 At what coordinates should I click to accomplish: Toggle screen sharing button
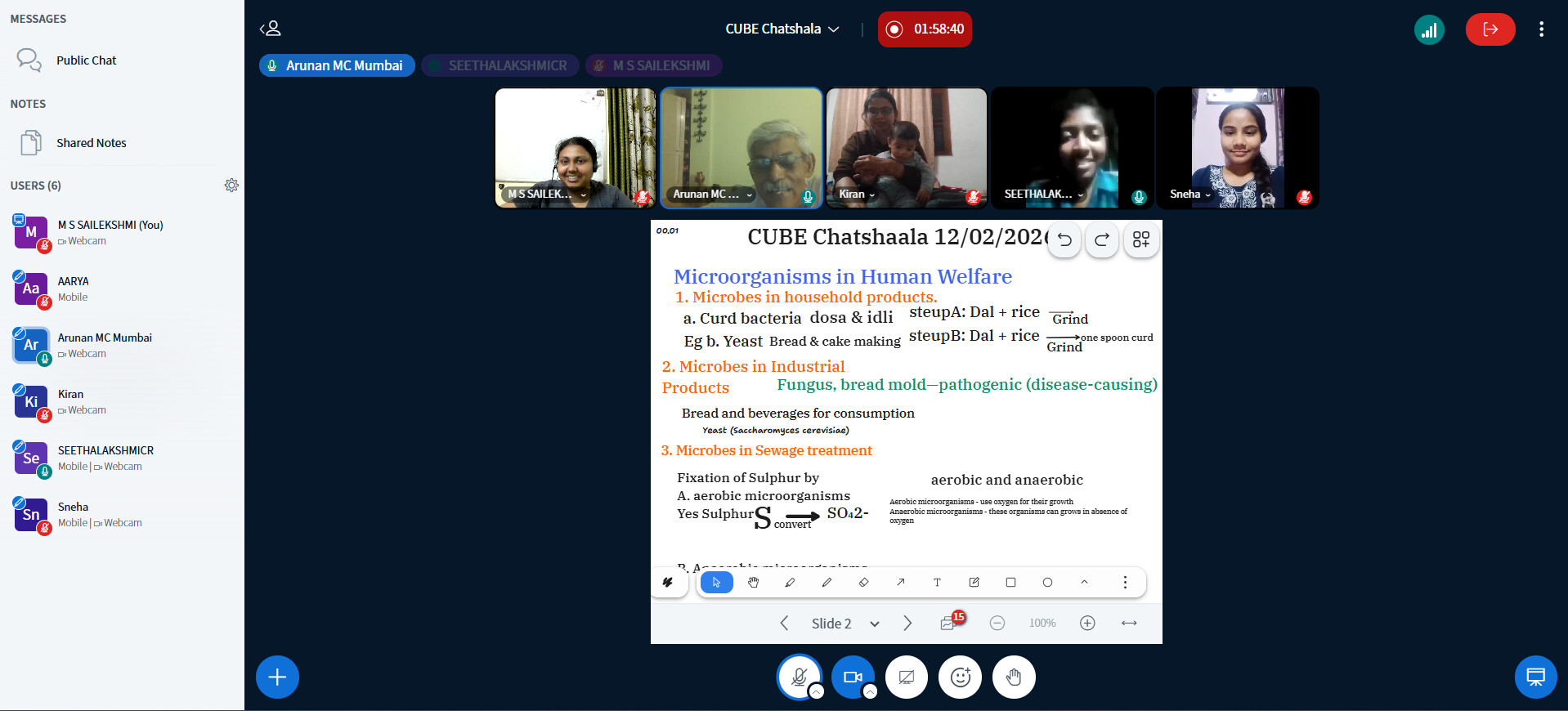(x=907, y=677)
